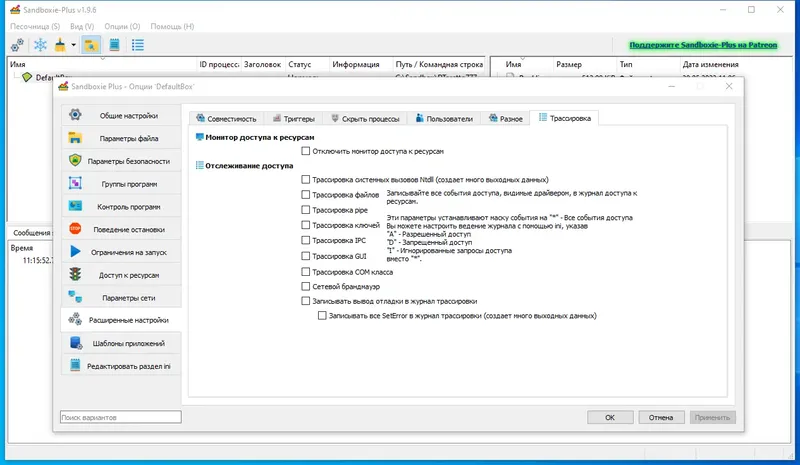
Task: Click the global settings gear icon in toolbar
Action: (17, 45)
